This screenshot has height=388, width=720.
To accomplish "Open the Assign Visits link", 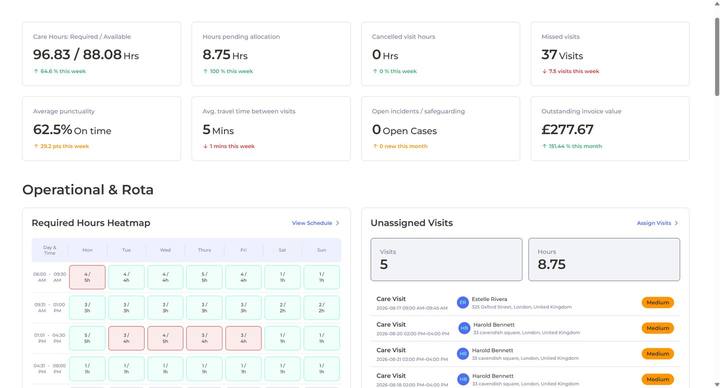I will (654, 223).
